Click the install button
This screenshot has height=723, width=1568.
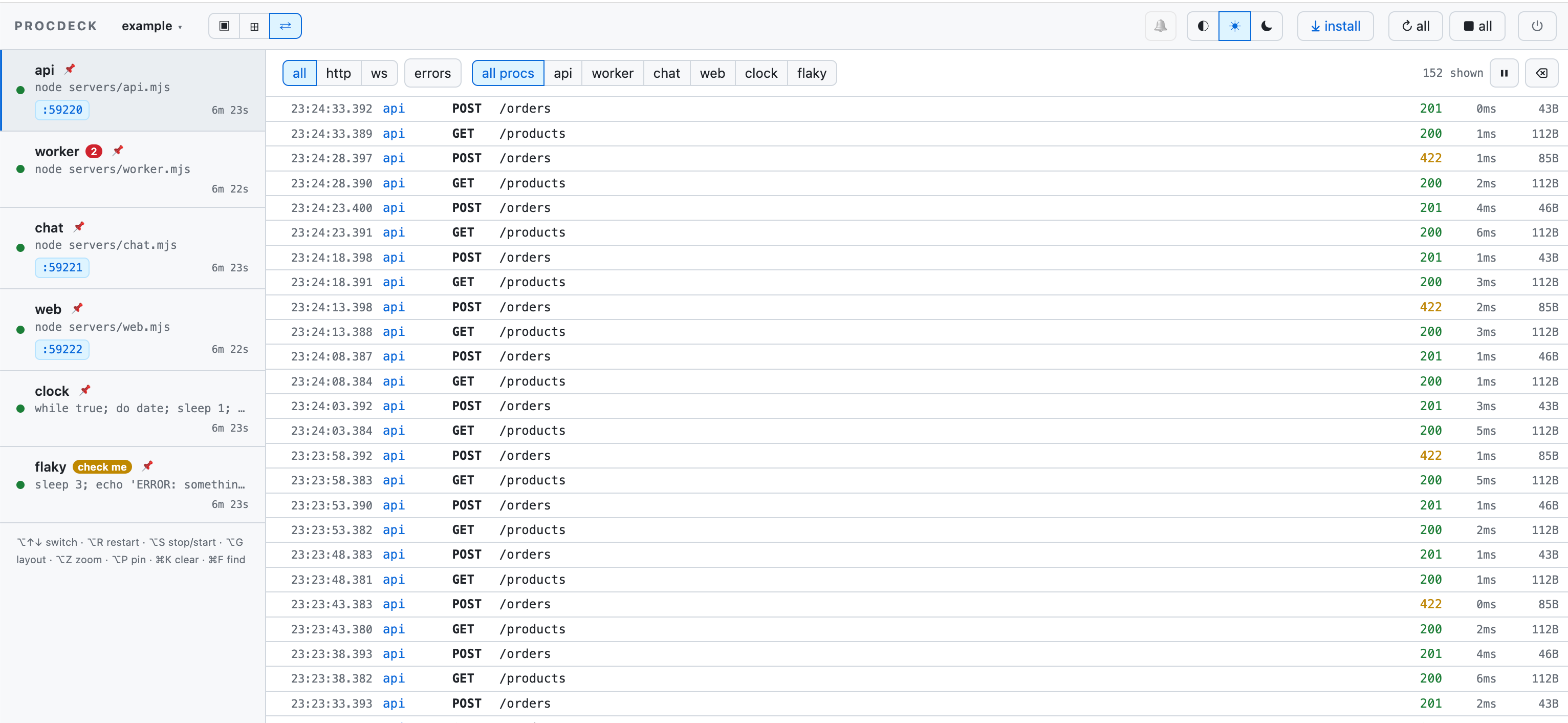(x=1336, y=26)
